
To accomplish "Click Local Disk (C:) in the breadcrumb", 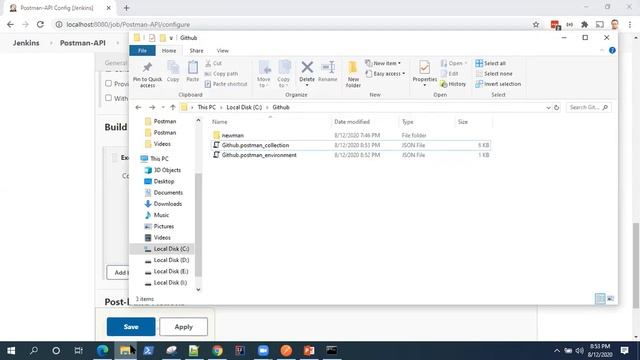I will 244,107.
